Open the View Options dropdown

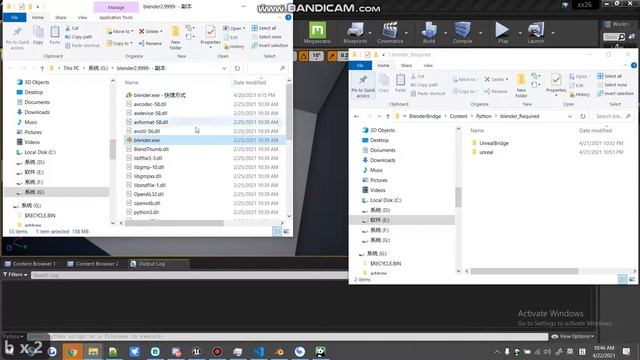pos(572,336)
